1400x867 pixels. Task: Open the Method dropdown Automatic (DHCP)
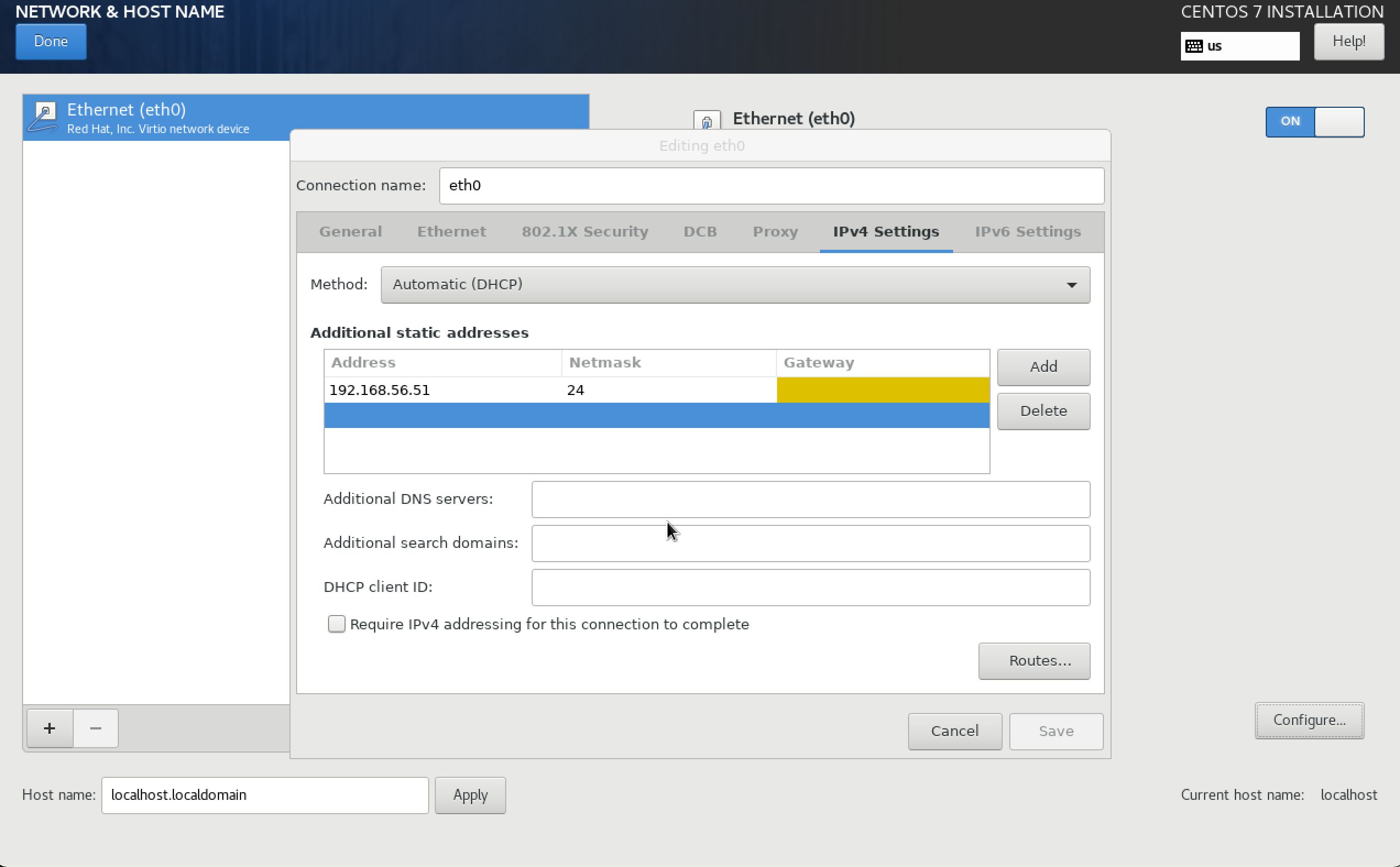735,284
